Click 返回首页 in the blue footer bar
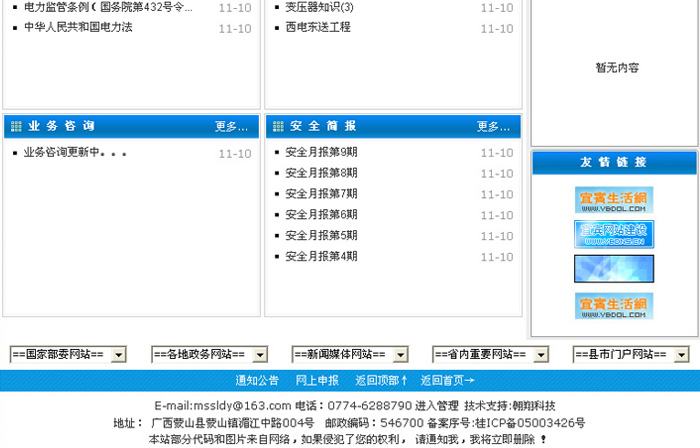The image size is (700, 448). pyautogui.click(x=447, y=381)
